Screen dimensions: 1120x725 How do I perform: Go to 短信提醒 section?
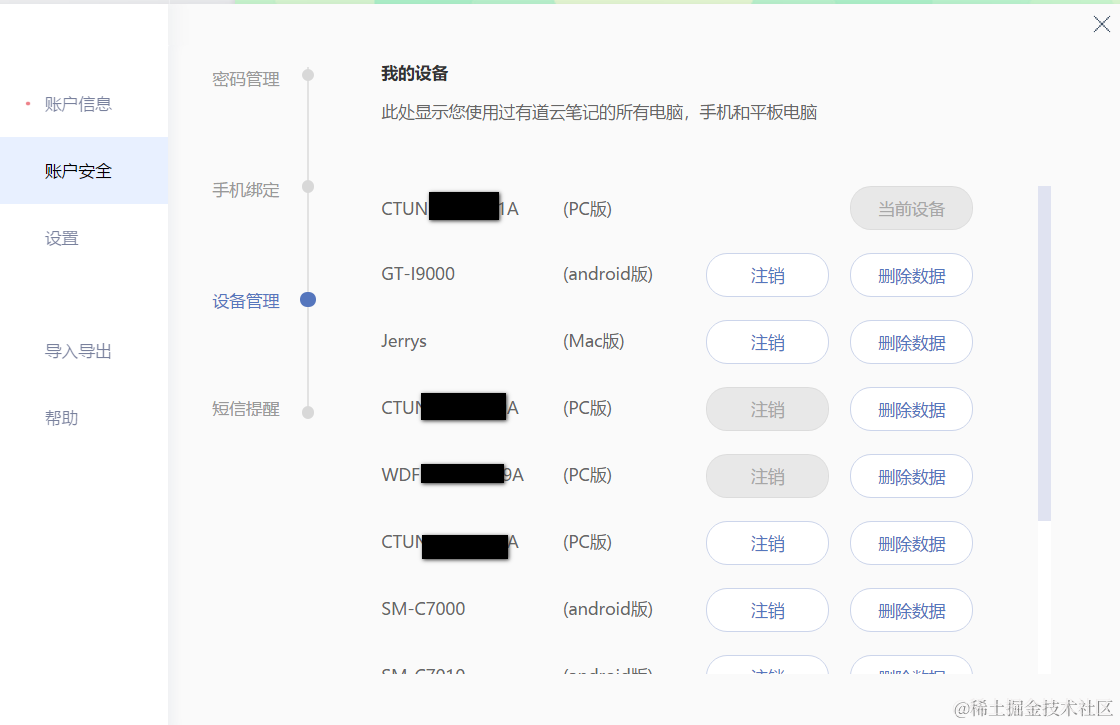[246, 409]
